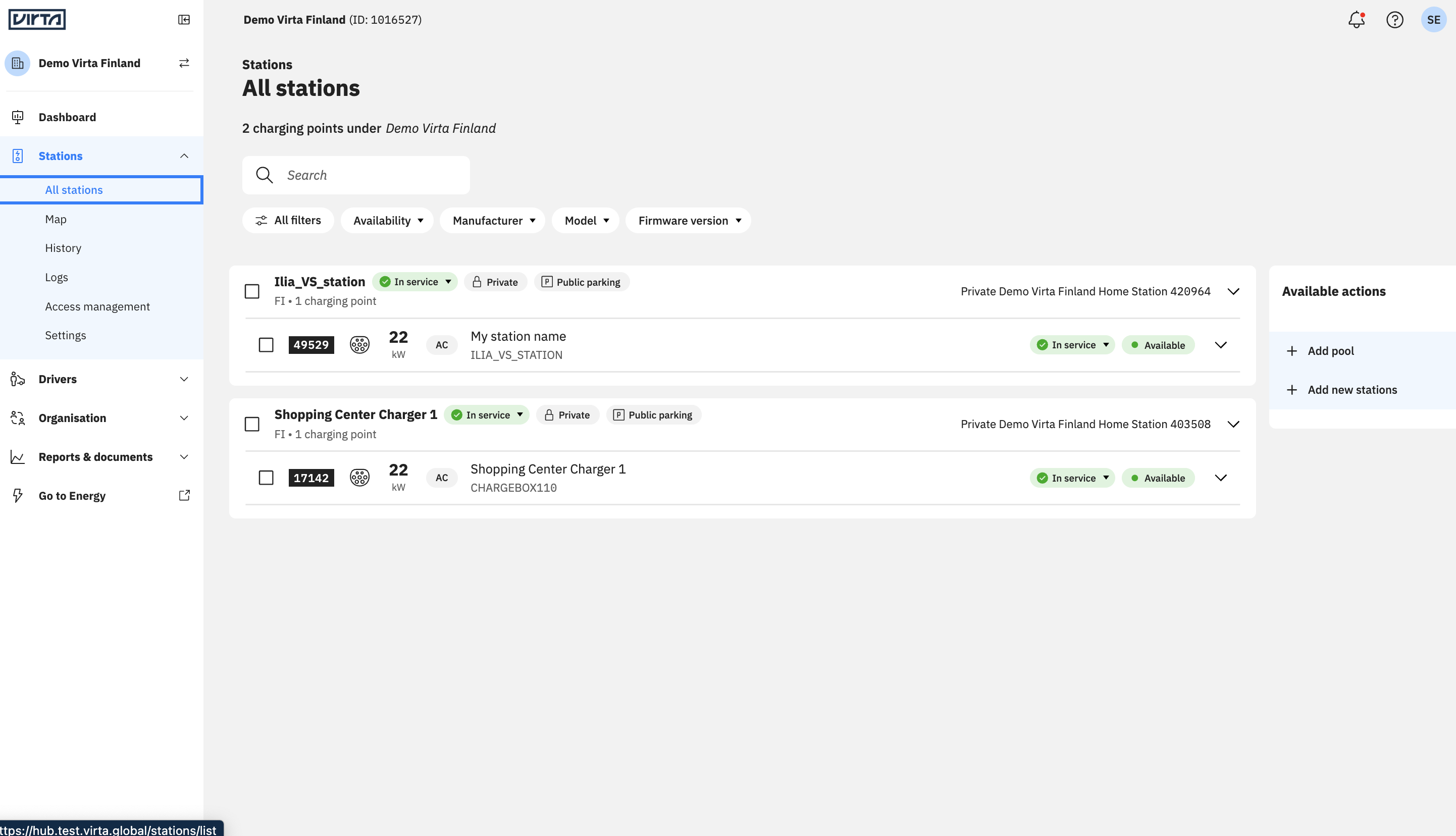Open In service dropdown on Shopping Center Charger 1 header
Screen dimensions: 1456x836
click(487, 415)
